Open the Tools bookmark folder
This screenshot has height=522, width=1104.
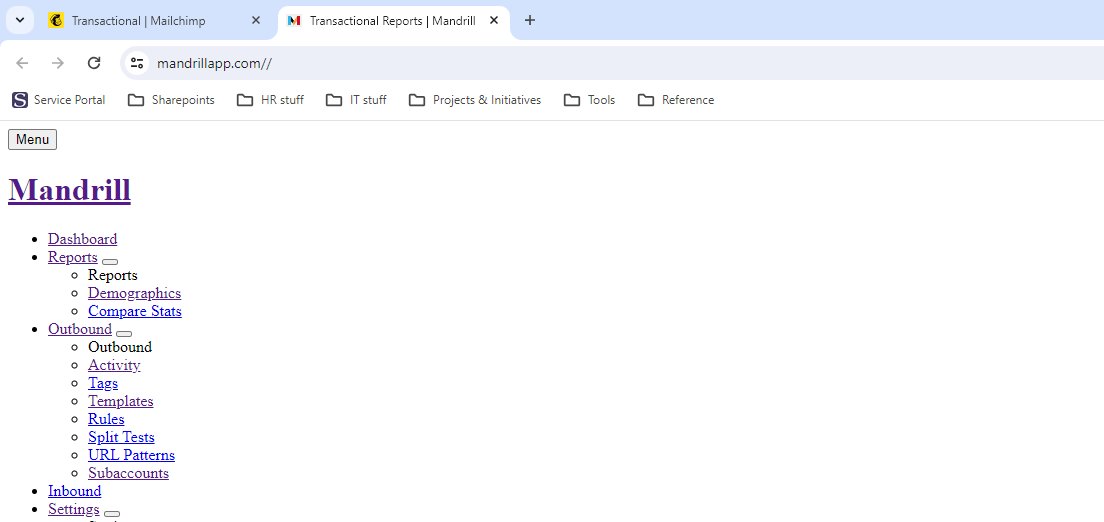[590, 100]
